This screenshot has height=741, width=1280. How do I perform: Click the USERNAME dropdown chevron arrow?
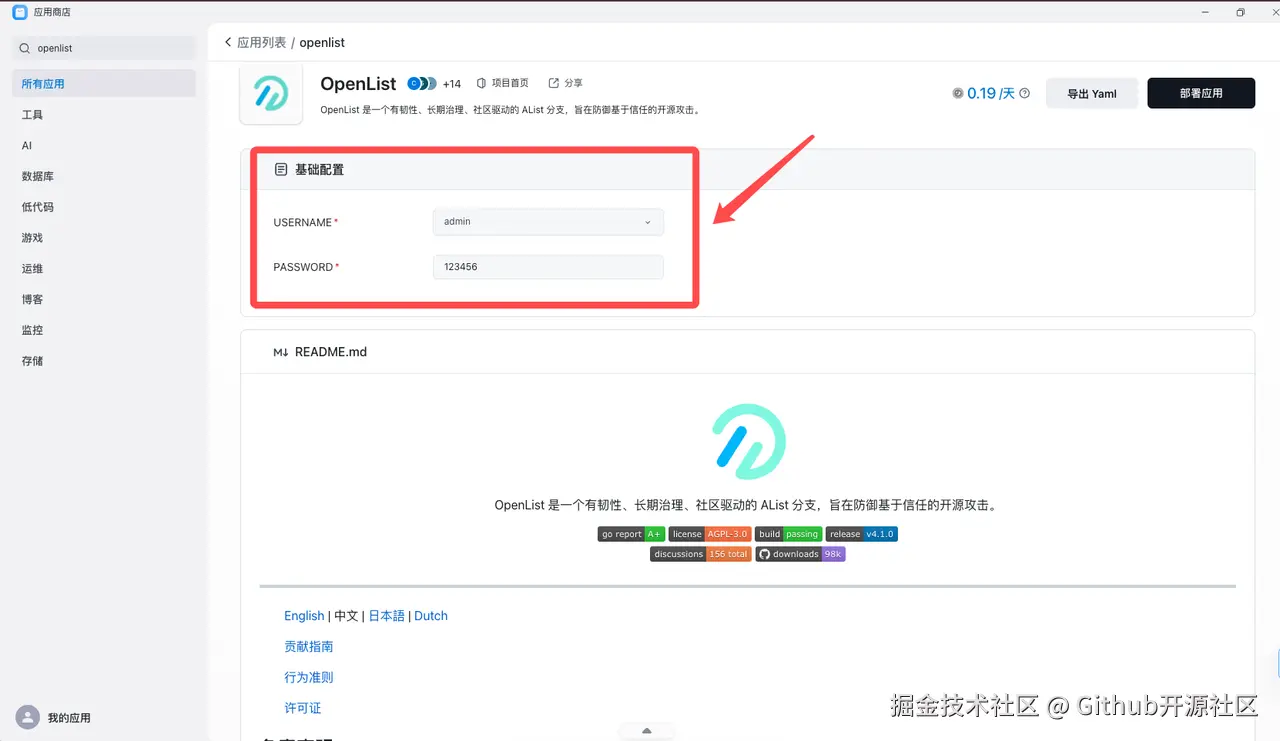point(647,222)
